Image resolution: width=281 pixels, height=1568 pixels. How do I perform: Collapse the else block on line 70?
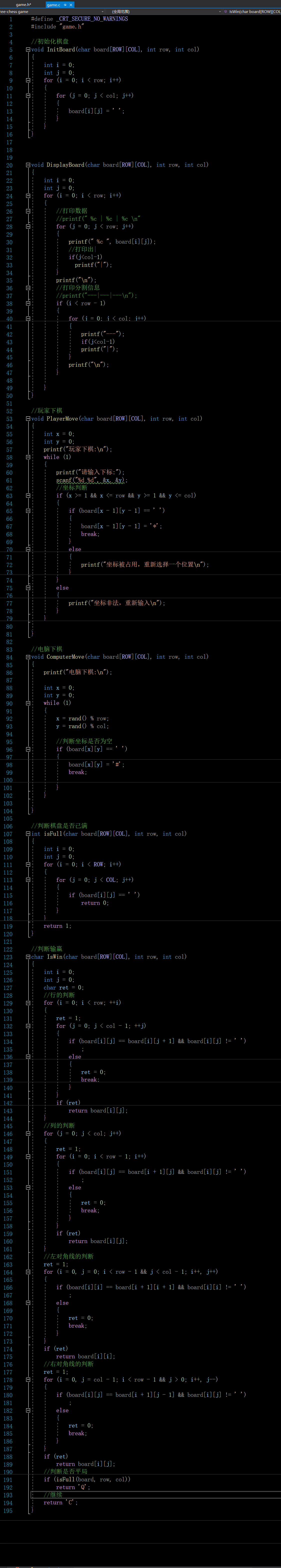28,549
